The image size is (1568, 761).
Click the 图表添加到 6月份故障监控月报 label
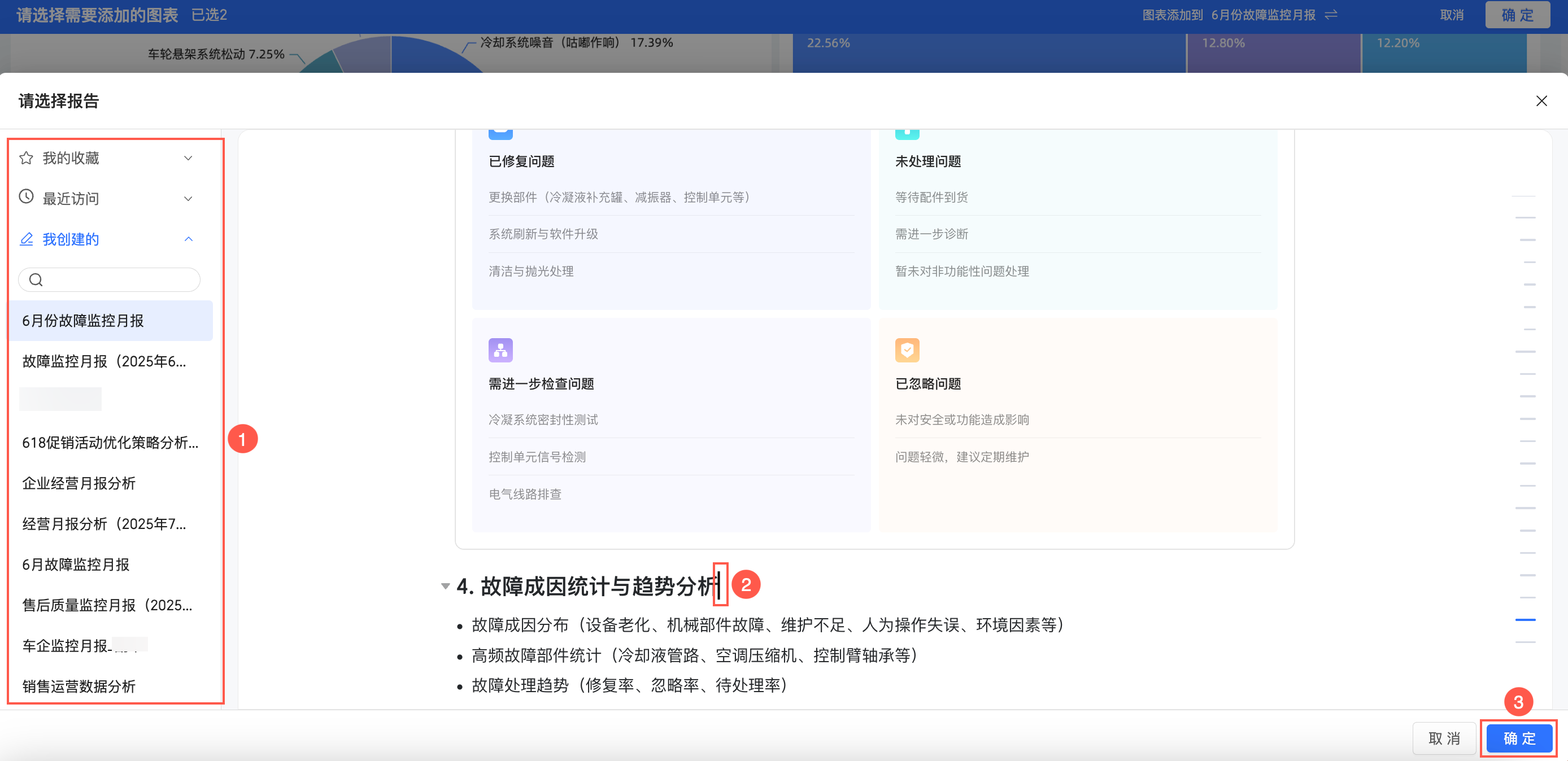point(1229,15)
